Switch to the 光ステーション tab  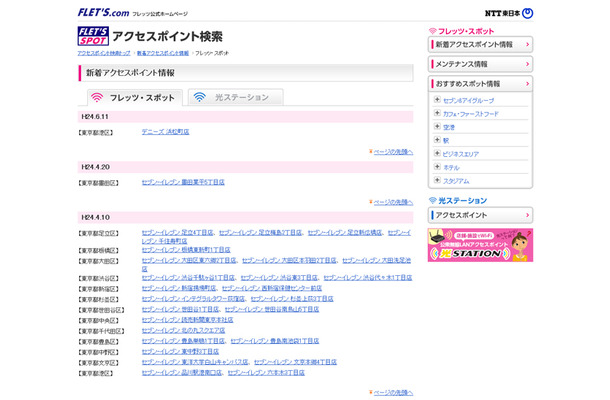click(235, 97)
